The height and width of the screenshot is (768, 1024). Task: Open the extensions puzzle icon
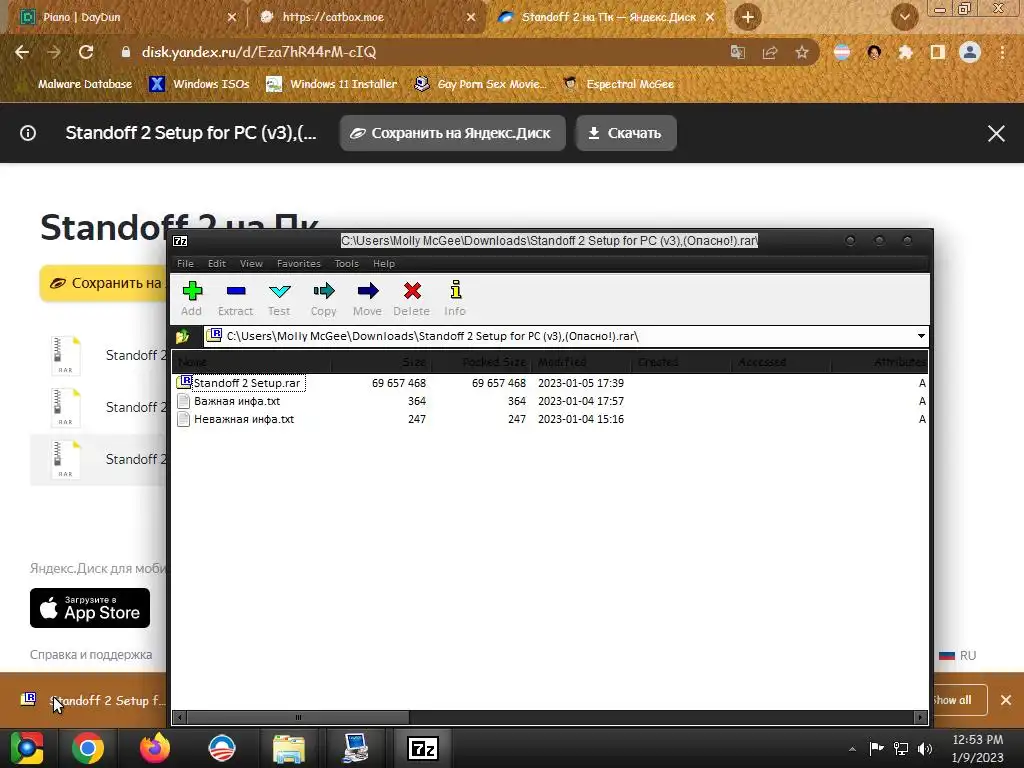coord(905,52)
